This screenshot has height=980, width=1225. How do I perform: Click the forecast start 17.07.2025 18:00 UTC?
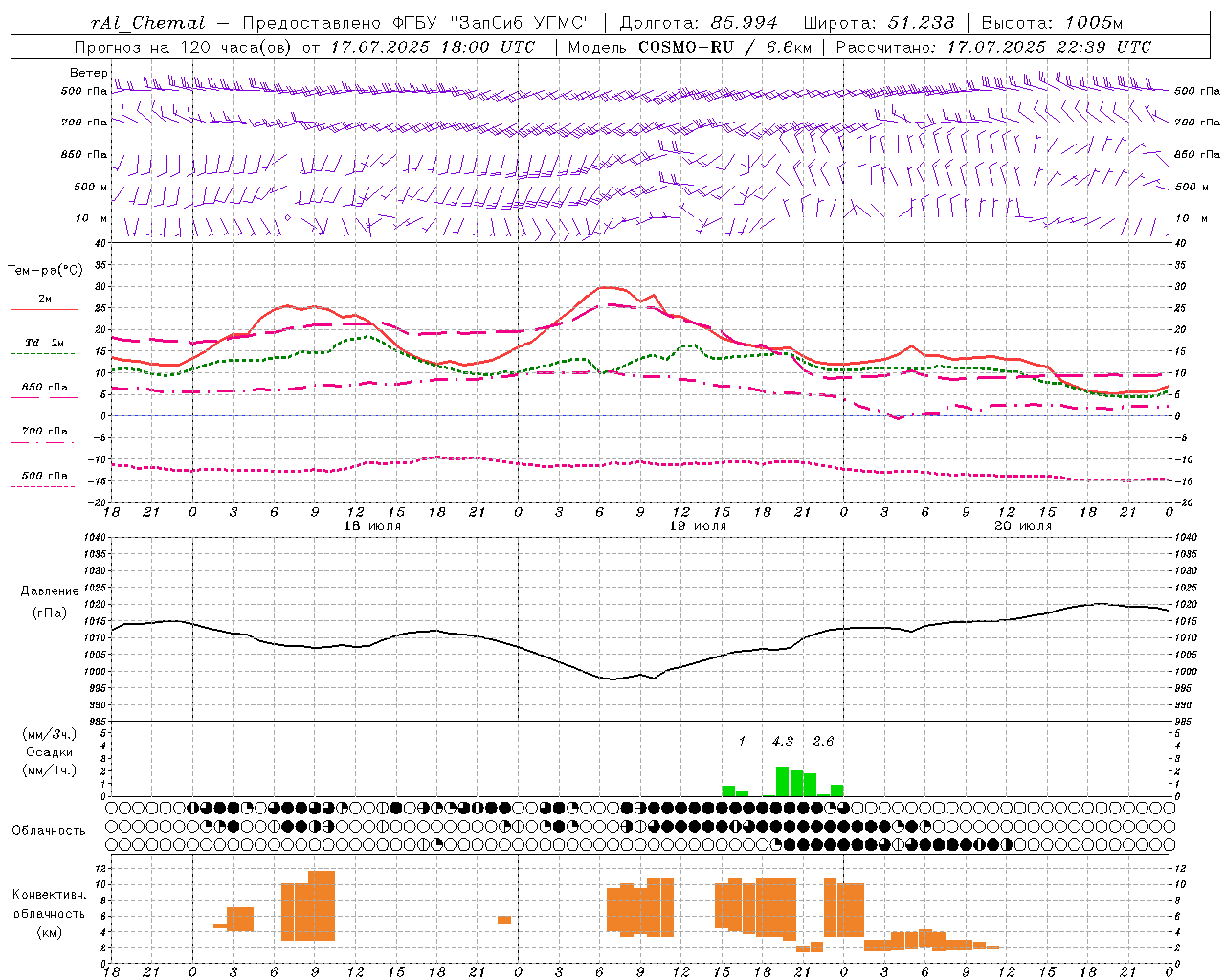433,47
